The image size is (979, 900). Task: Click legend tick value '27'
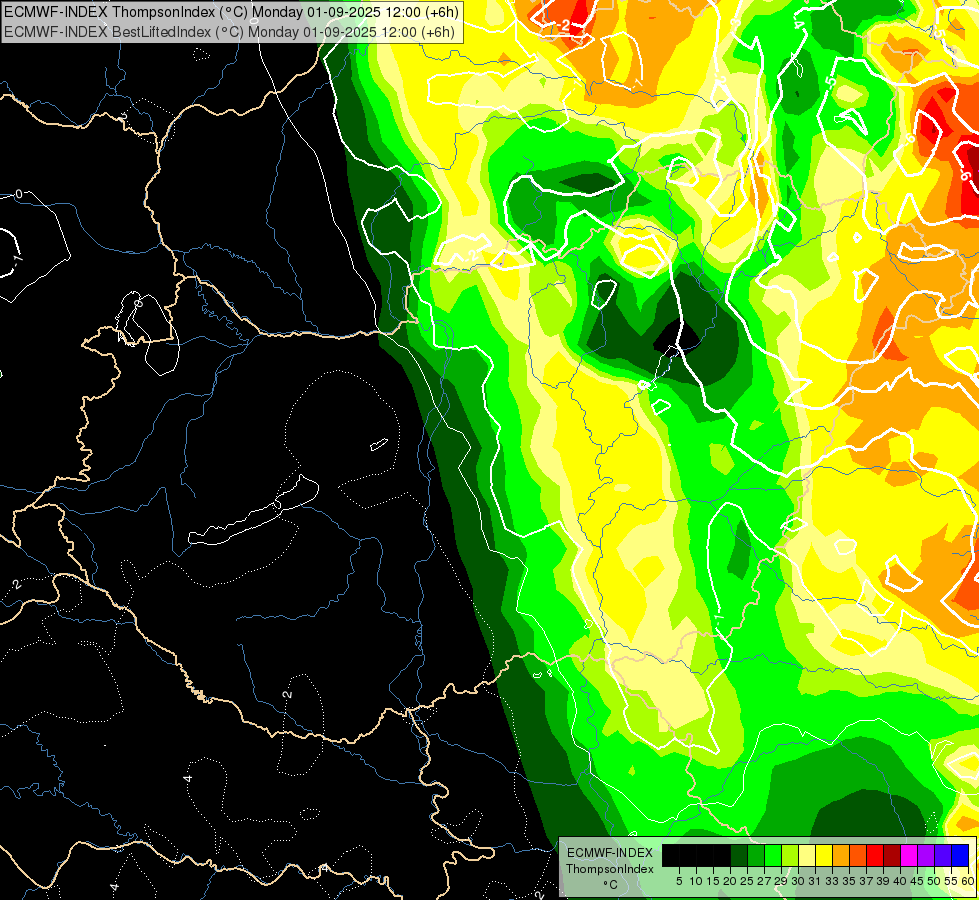click(x=764, y=881)
